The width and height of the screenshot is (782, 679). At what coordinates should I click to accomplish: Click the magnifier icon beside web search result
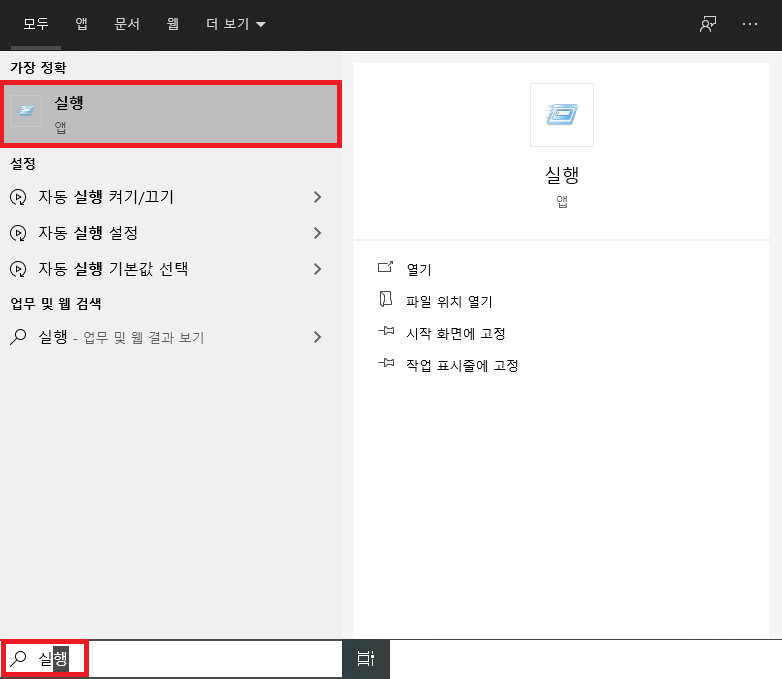[x=18, y=337]
